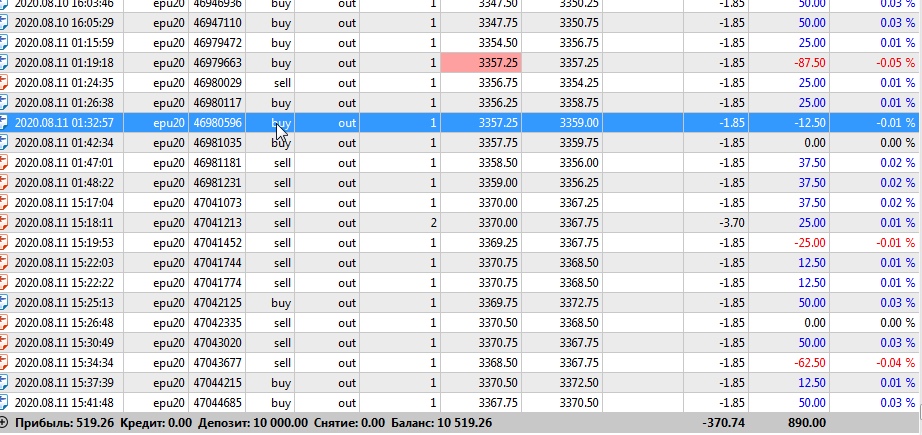Click the -0.05 % change value
Screen dimensions: 922x435
(896, 63)
